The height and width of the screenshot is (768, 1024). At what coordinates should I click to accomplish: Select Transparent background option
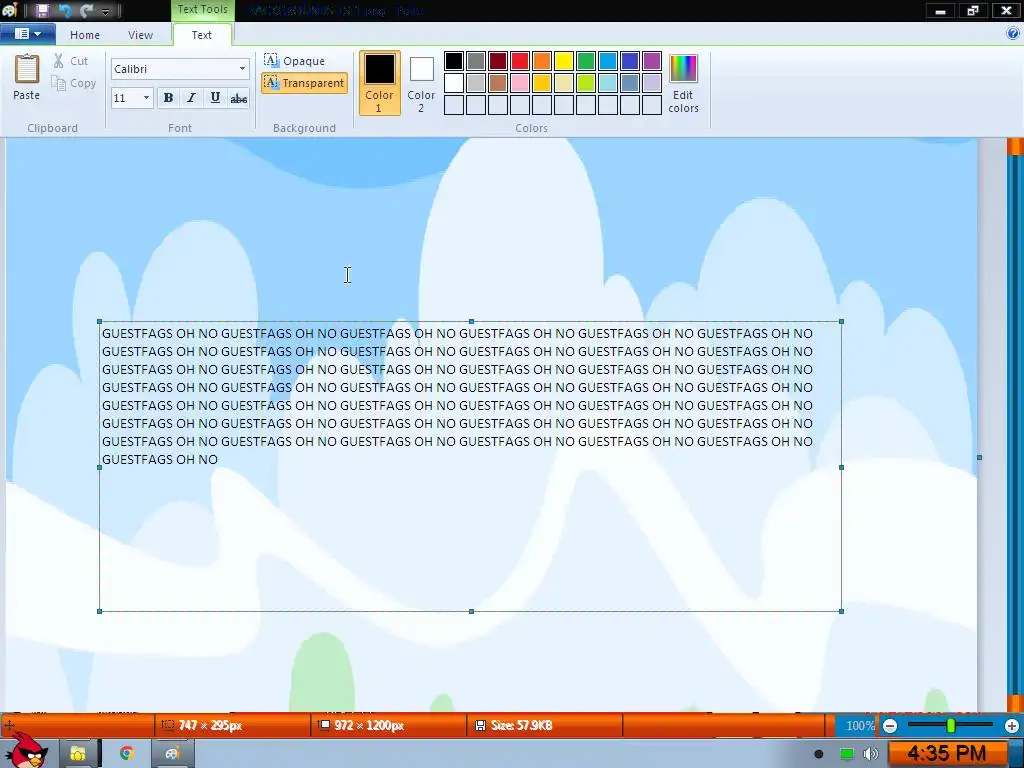pyautogui.click(x=304, y=83)
